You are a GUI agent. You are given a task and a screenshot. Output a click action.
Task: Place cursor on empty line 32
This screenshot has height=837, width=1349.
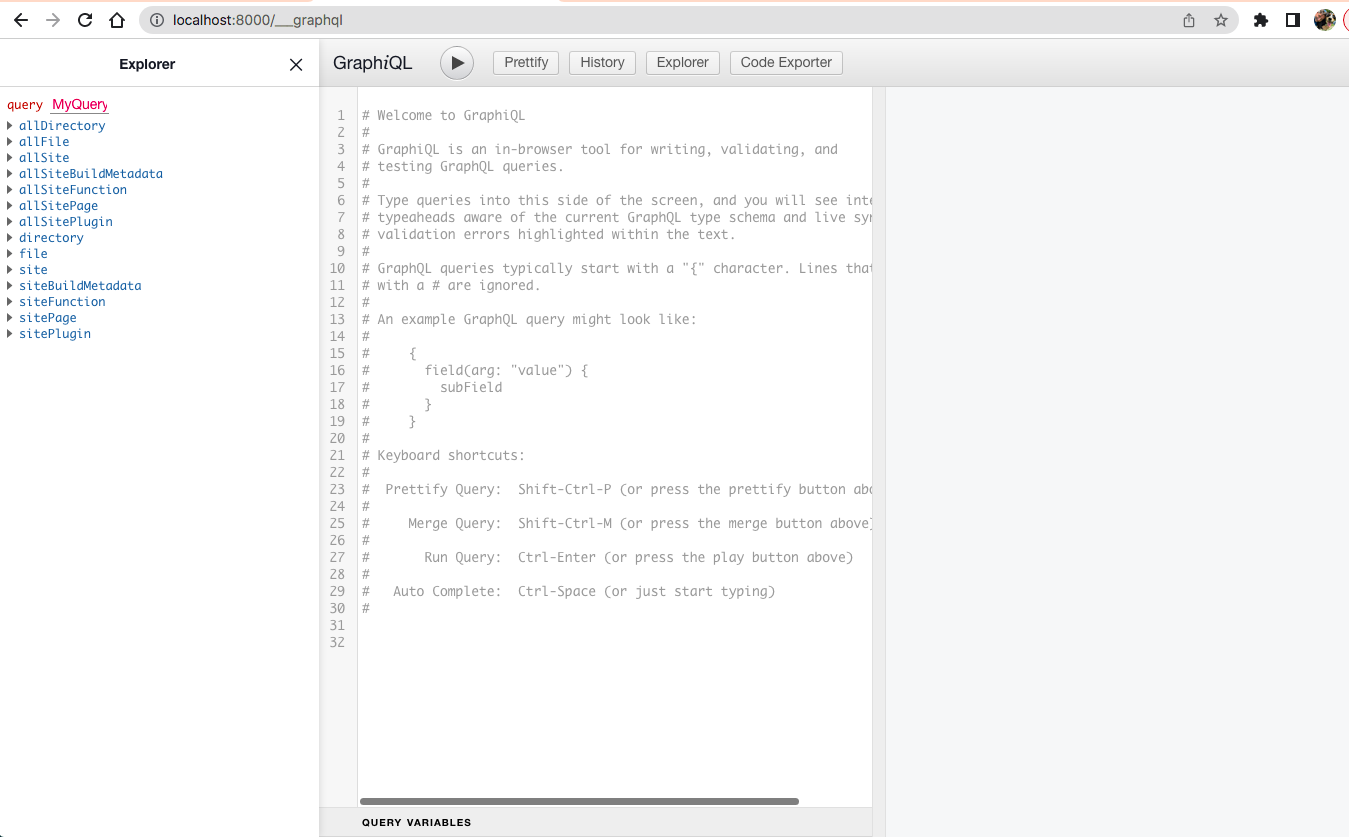pos(615,642)
